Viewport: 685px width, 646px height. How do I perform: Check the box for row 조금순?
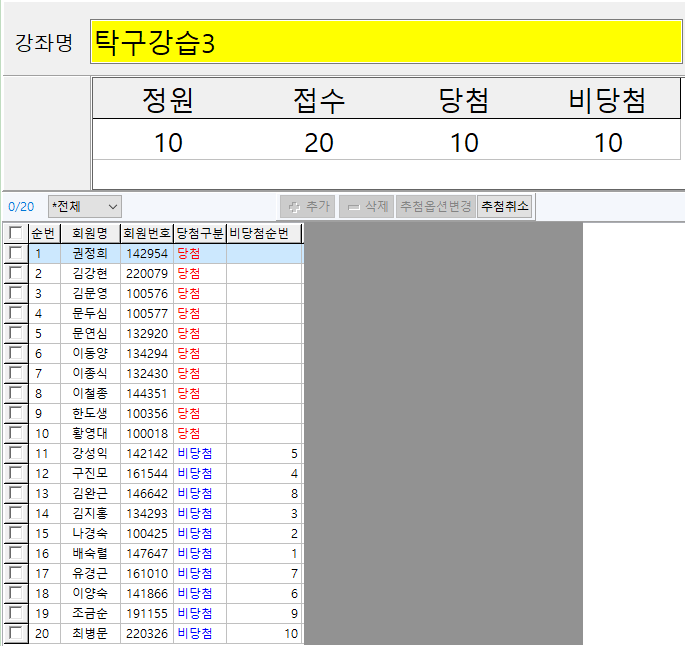point(16,613)
